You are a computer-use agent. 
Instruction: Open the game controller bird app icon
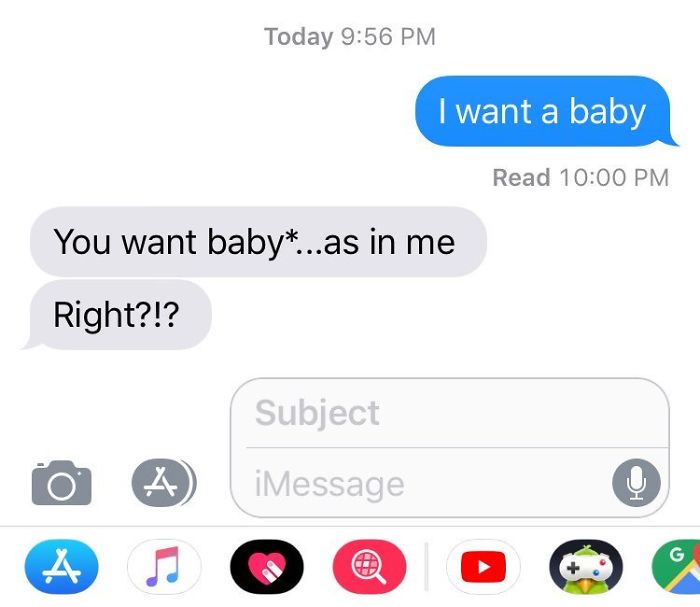tap(586, 567)
